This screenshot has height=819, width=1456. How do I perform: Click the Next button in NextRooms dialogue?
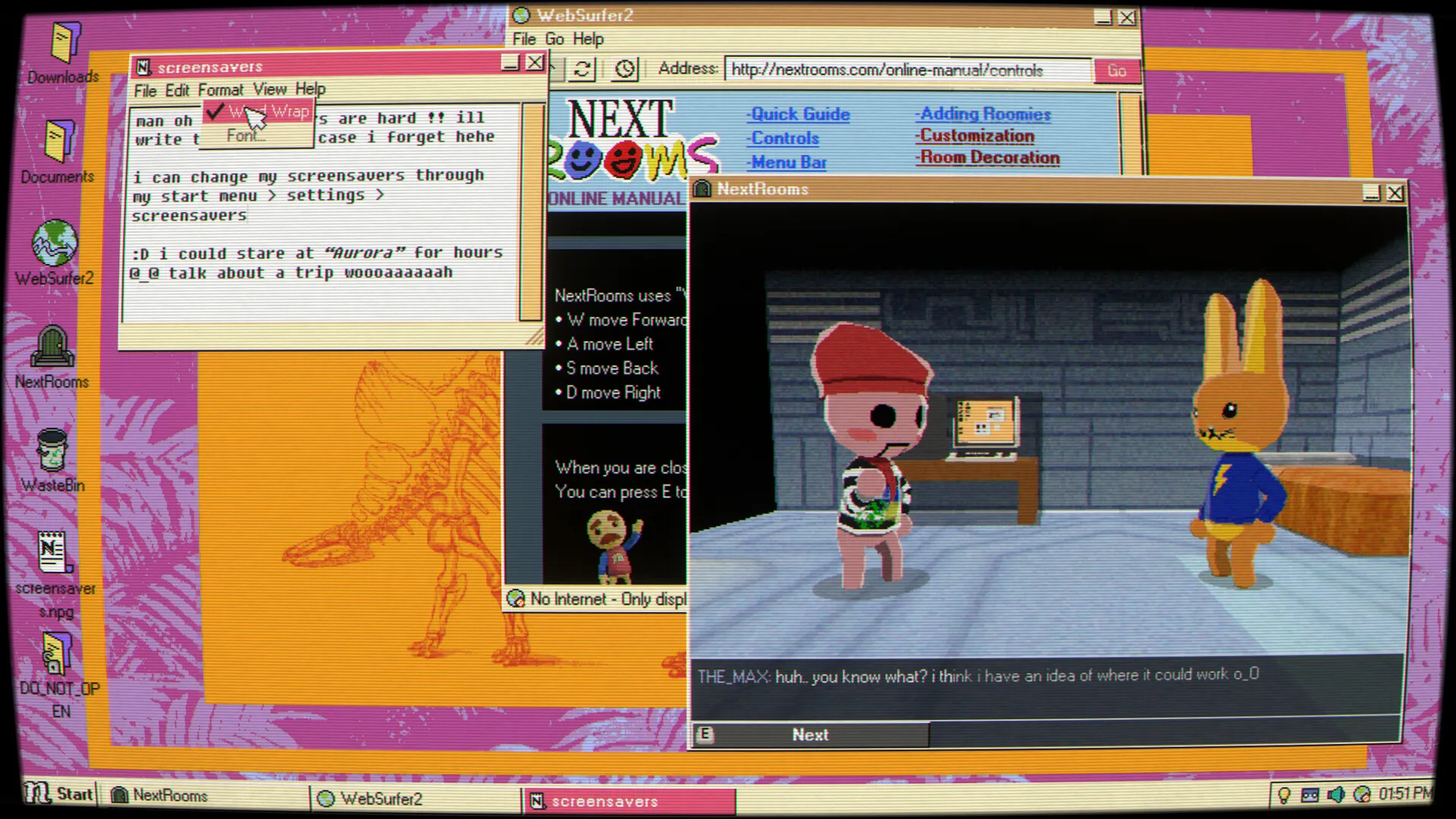[810, 735]
